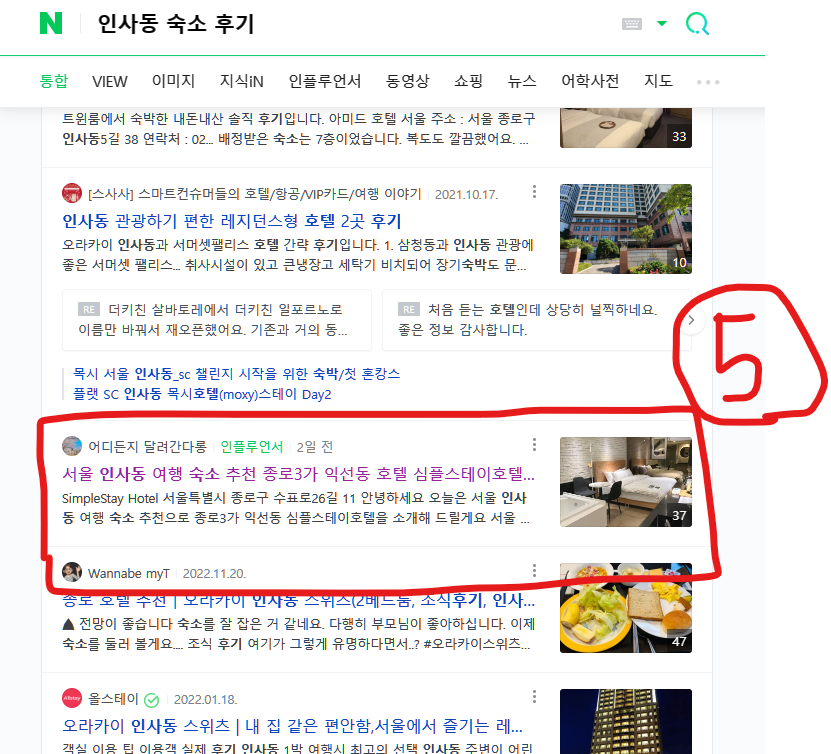Click the 어디든지 달려간다롱 author name
This screenshot has width=831, height=754.
[147, 447]
